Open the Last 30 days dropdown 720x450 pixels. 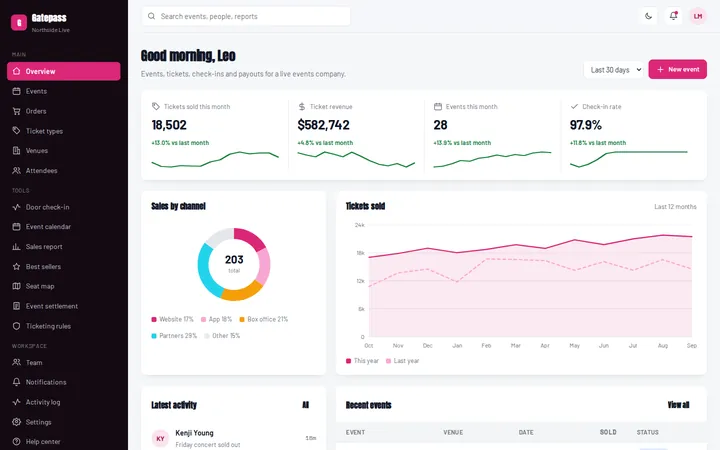[614, 70]
